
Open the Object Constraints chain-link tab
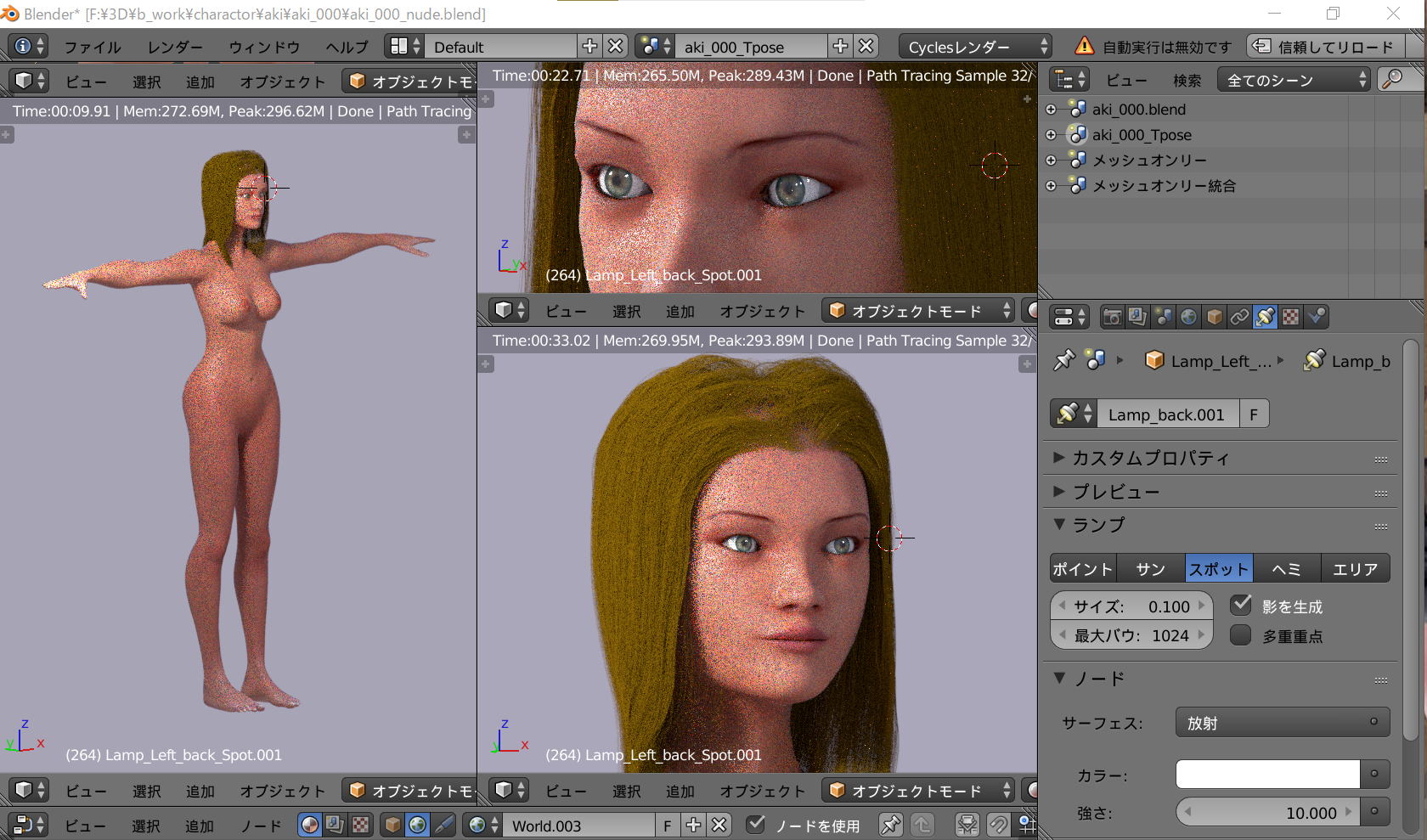coord(1239,317)
